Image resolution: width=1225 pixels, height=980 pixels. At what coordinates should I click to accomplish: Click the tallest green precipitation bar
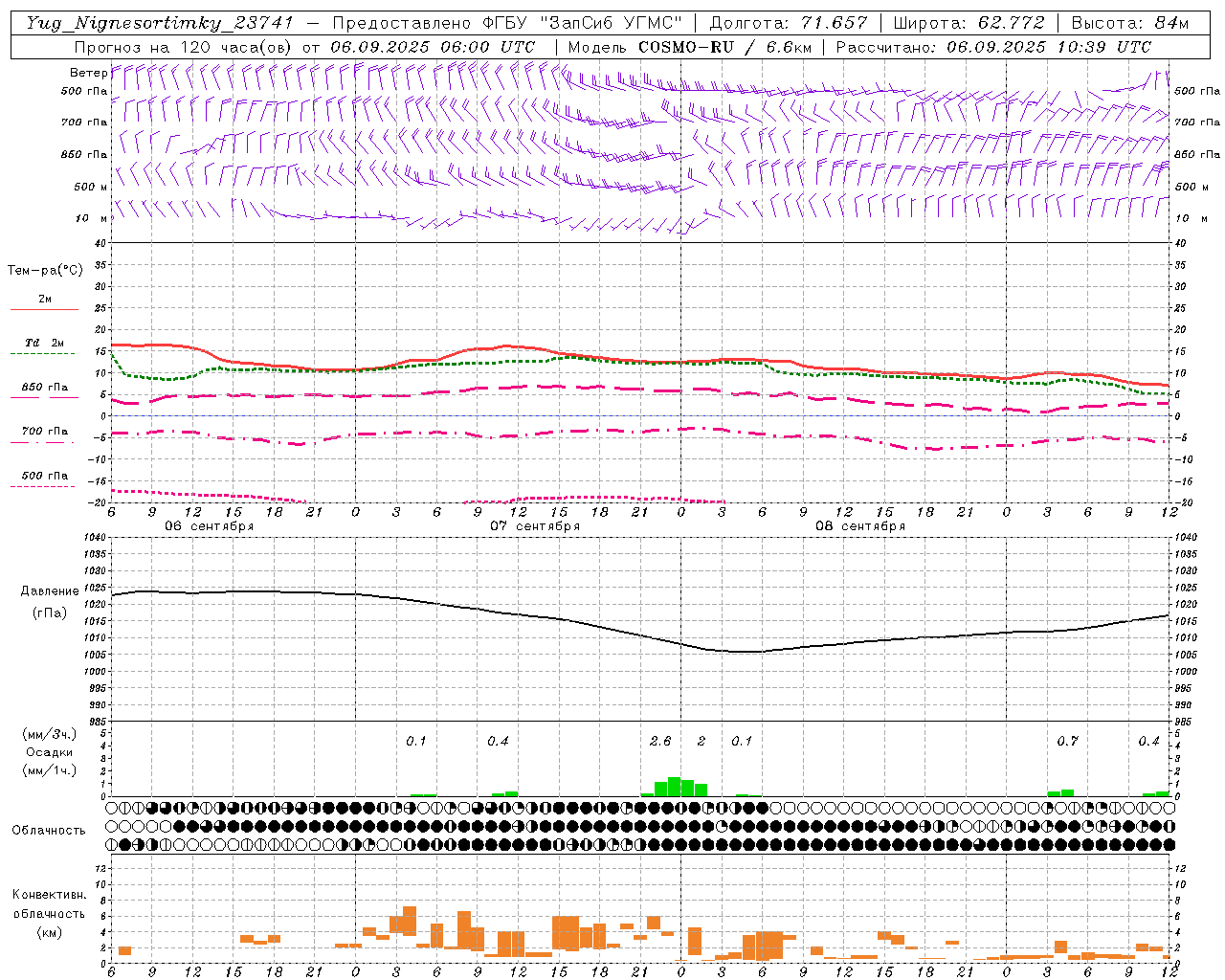674,787
